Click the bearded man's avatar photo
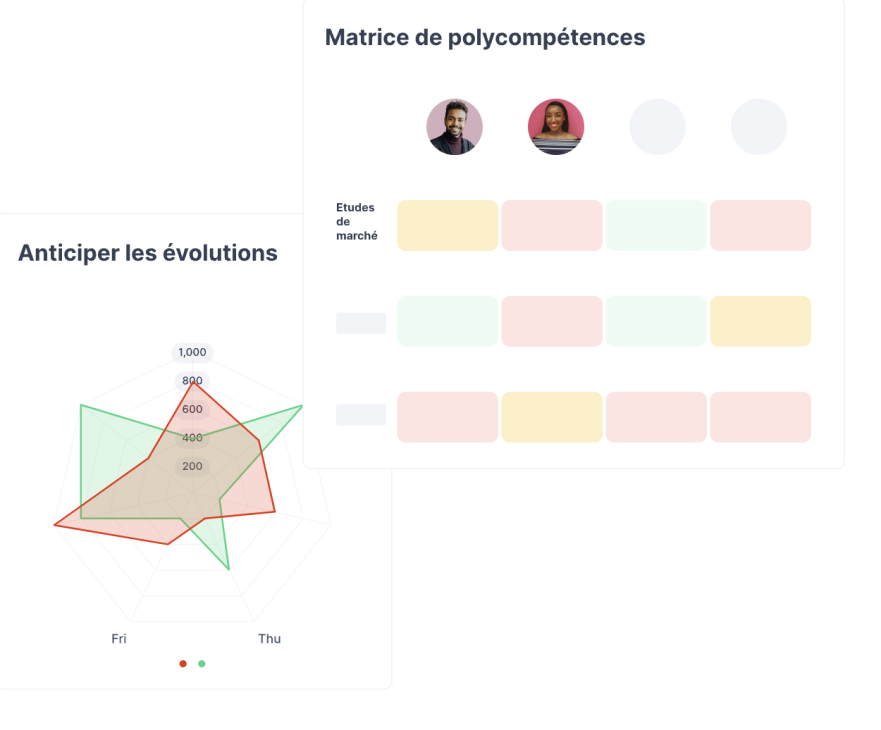 tap(454, 127)
